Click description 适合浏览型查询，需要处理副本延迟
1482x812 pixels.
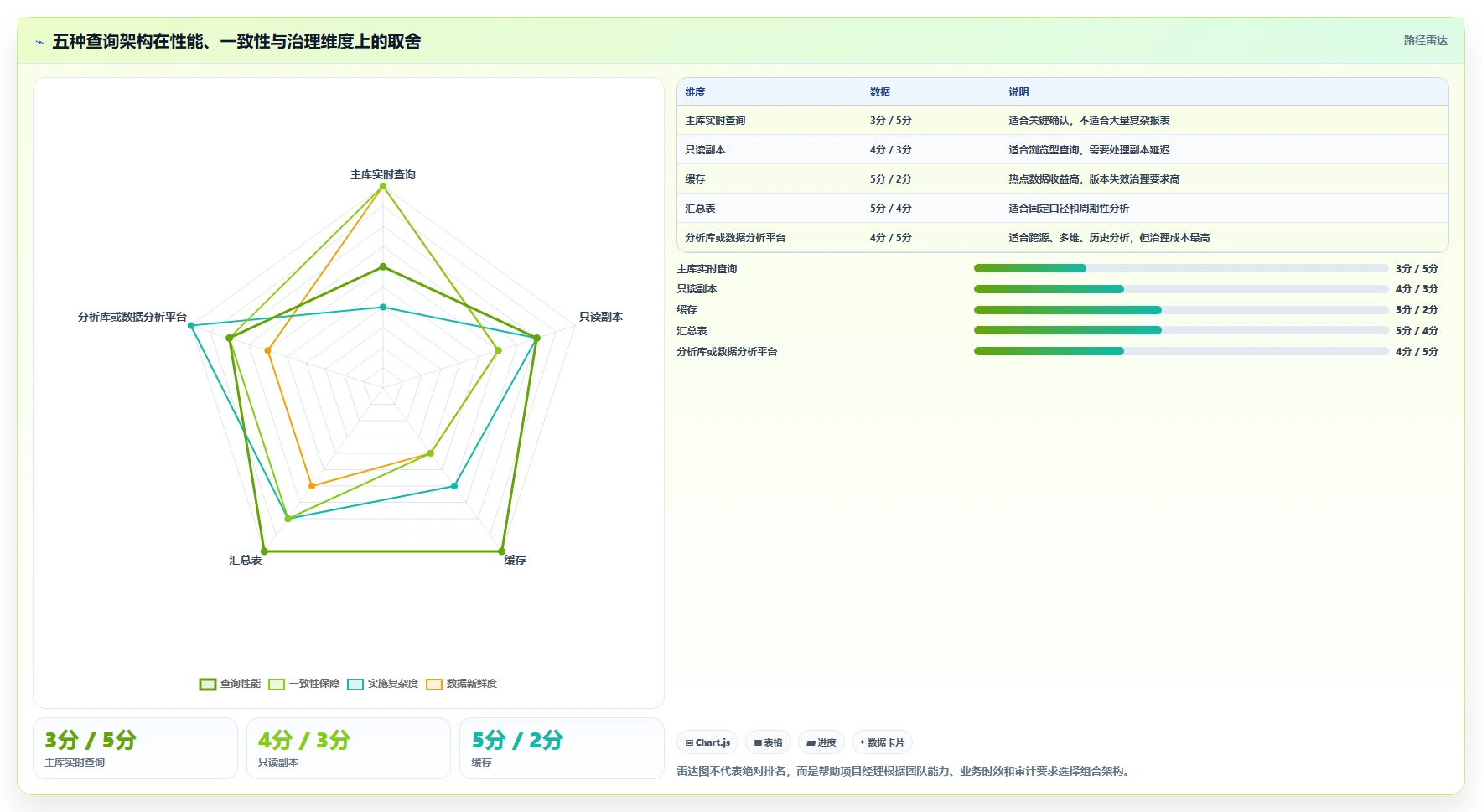pos(1089,150)
